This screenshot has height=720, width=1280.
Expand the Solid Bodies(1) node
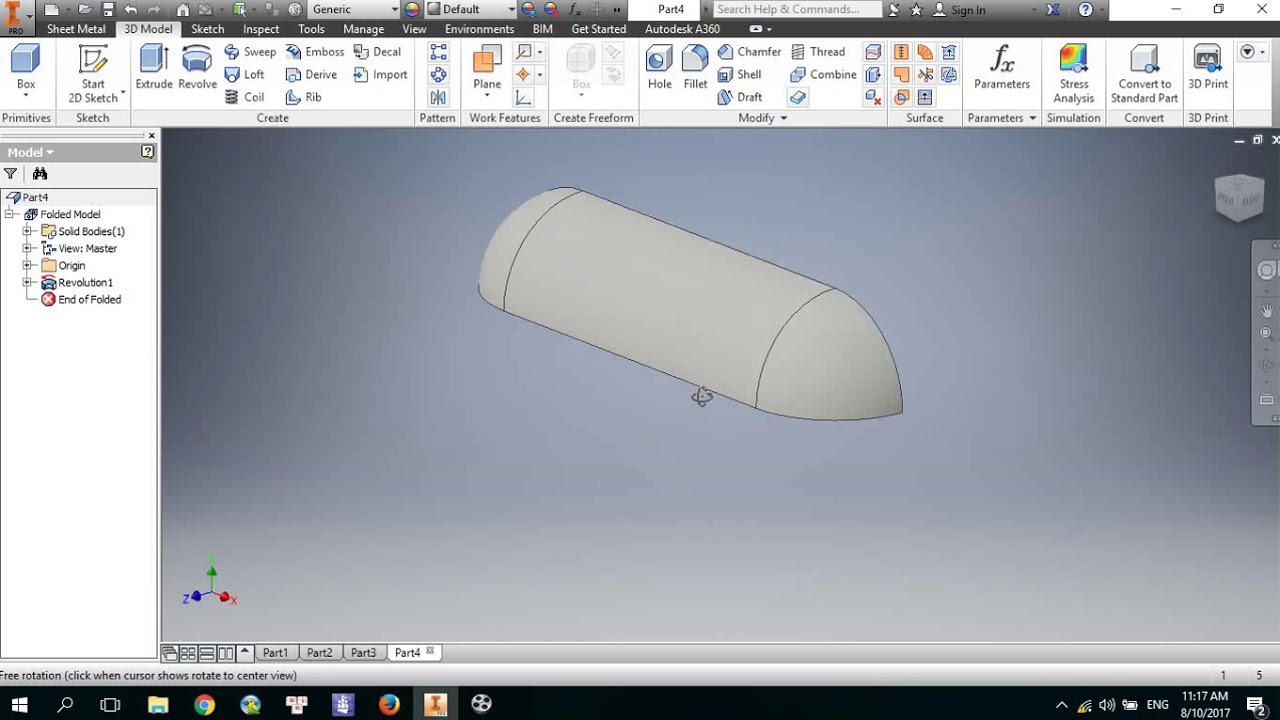[28, 231]
